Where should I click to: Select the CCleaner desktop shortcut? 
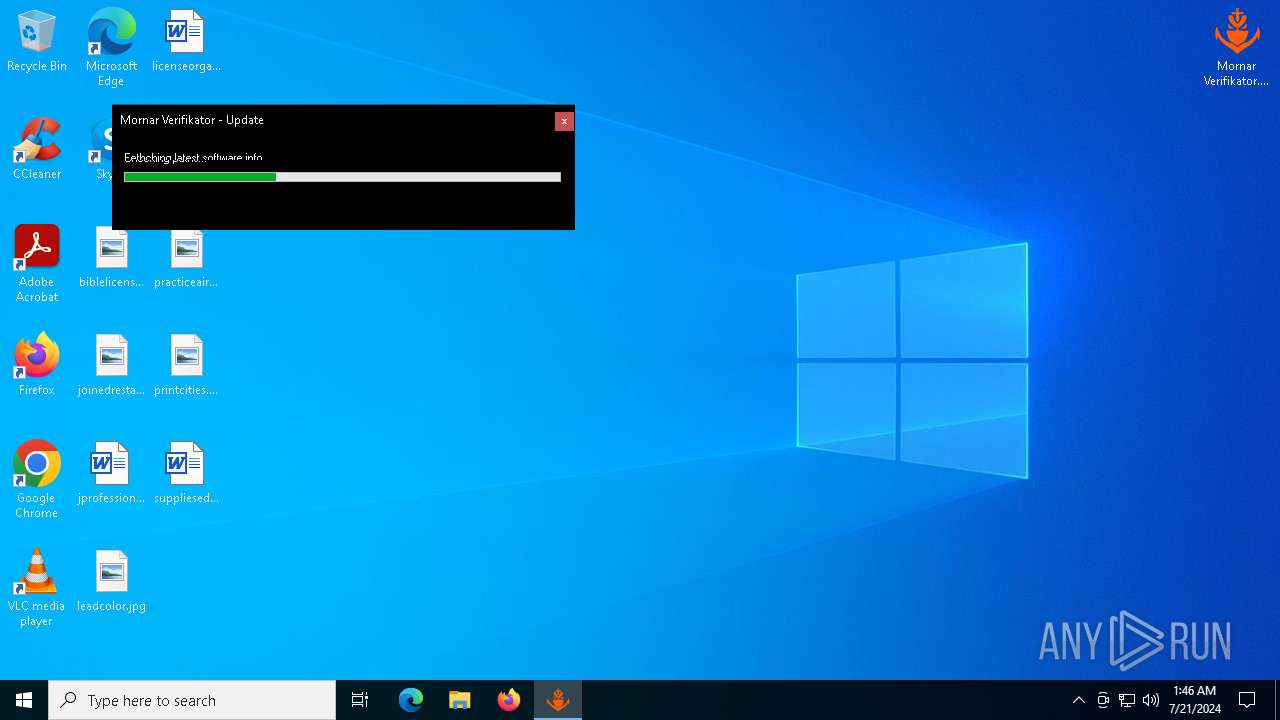(x=37, y=149)
